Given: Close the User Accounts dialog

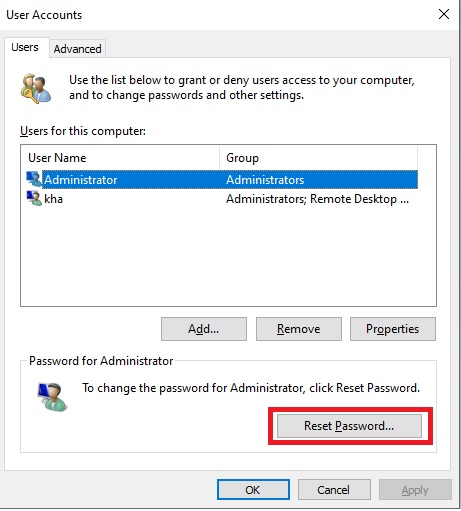Looking at the screenshot, I should click(444, 14).
